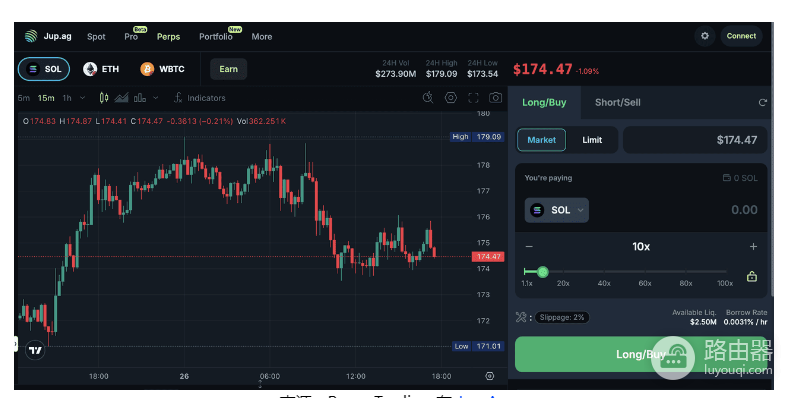Increase leverage with plus button

point(753,246)
